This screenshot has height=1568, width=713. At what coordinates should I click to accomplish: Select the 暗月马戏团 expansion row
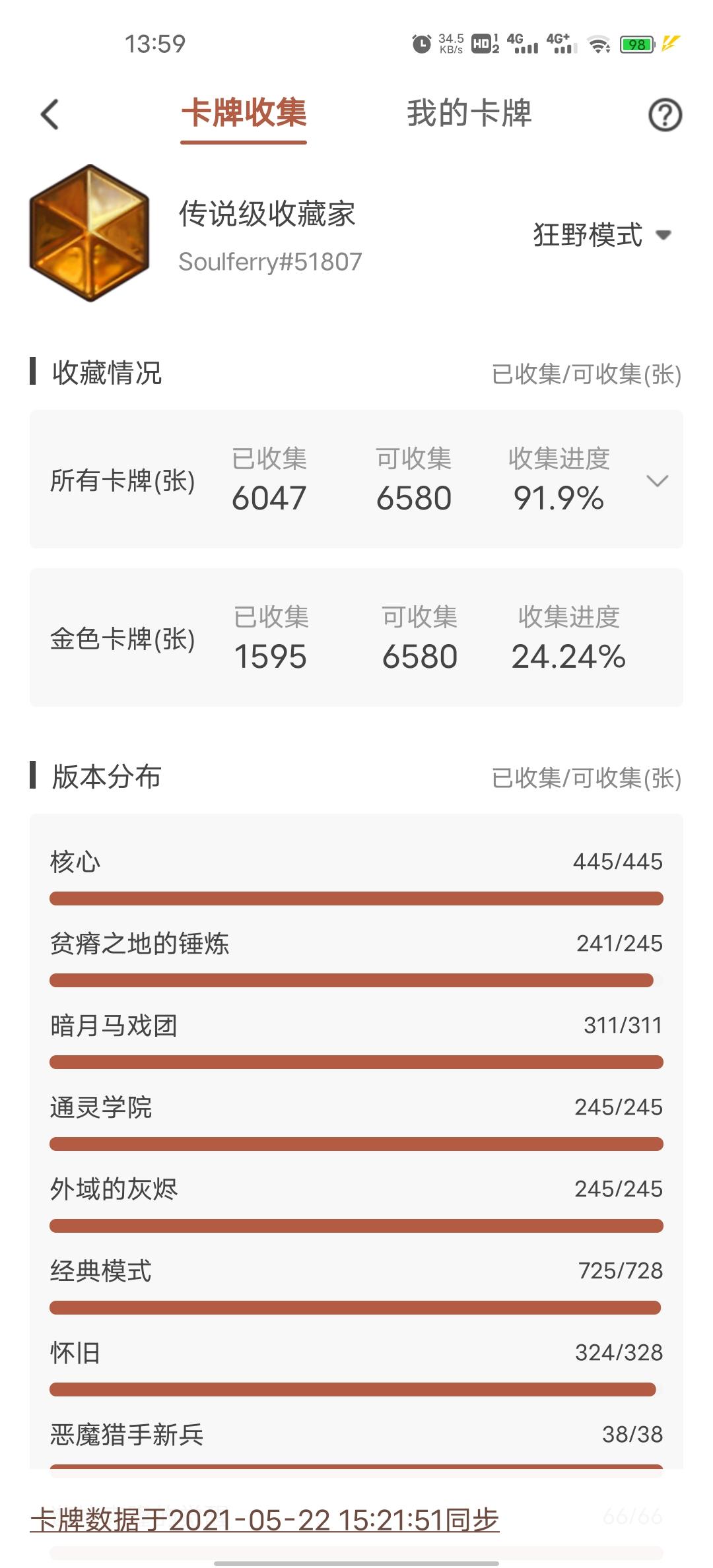click(356, 1039)
